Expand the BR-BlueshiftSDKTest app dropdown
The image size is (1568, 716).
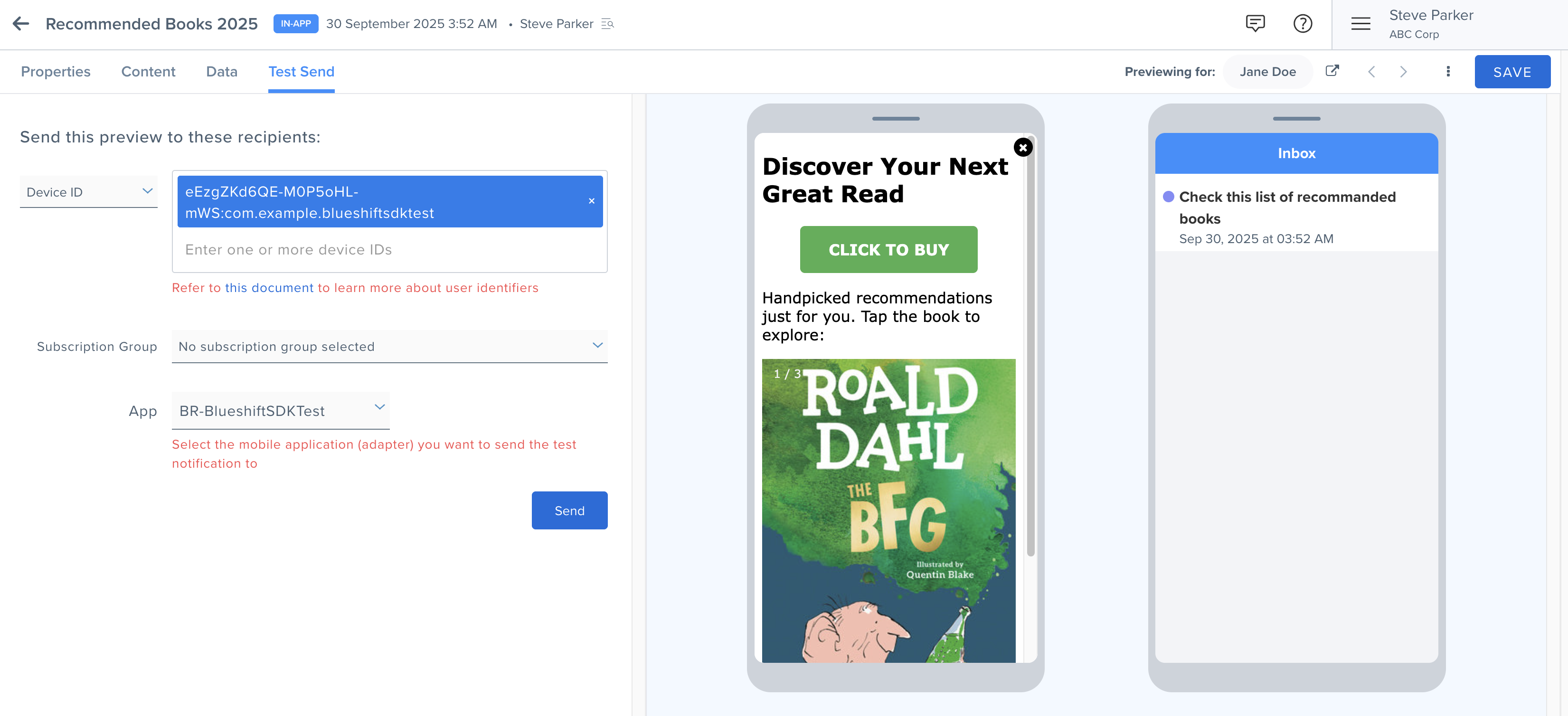(x=281, y=410)
